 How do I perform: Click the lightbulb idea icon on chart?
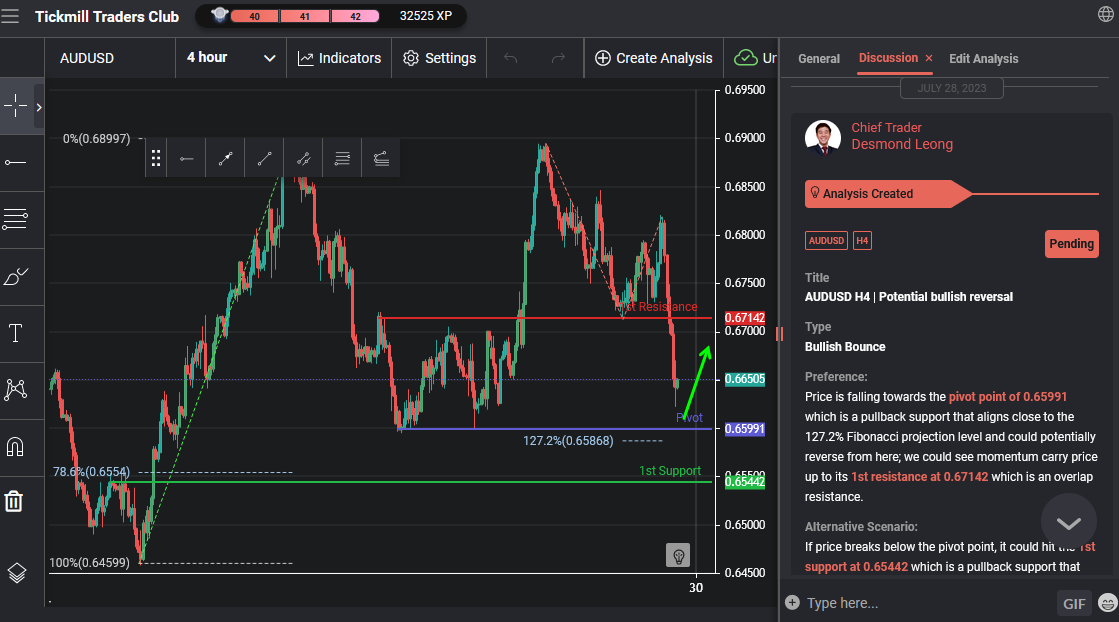pyautogui.click(x=678, y=555)
